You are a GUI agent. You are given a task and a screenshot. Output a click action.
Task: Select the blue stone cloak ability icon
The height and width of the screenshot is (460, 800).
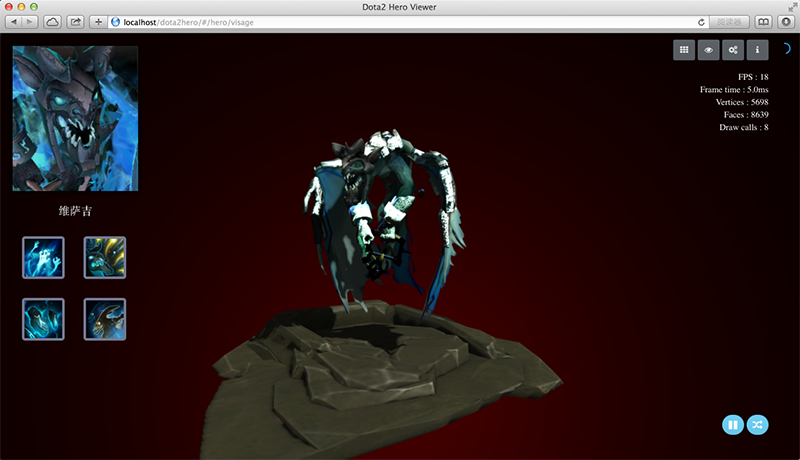pyautogui.click(x=43, y=319)
